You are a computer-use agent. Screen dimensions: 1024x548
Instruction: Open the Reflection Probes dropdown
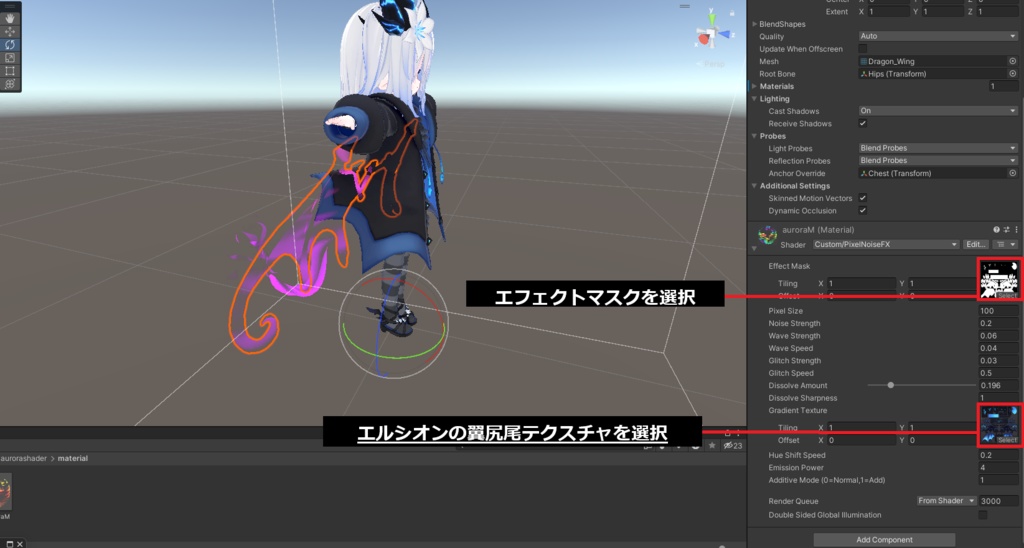(x=938, y=161)
